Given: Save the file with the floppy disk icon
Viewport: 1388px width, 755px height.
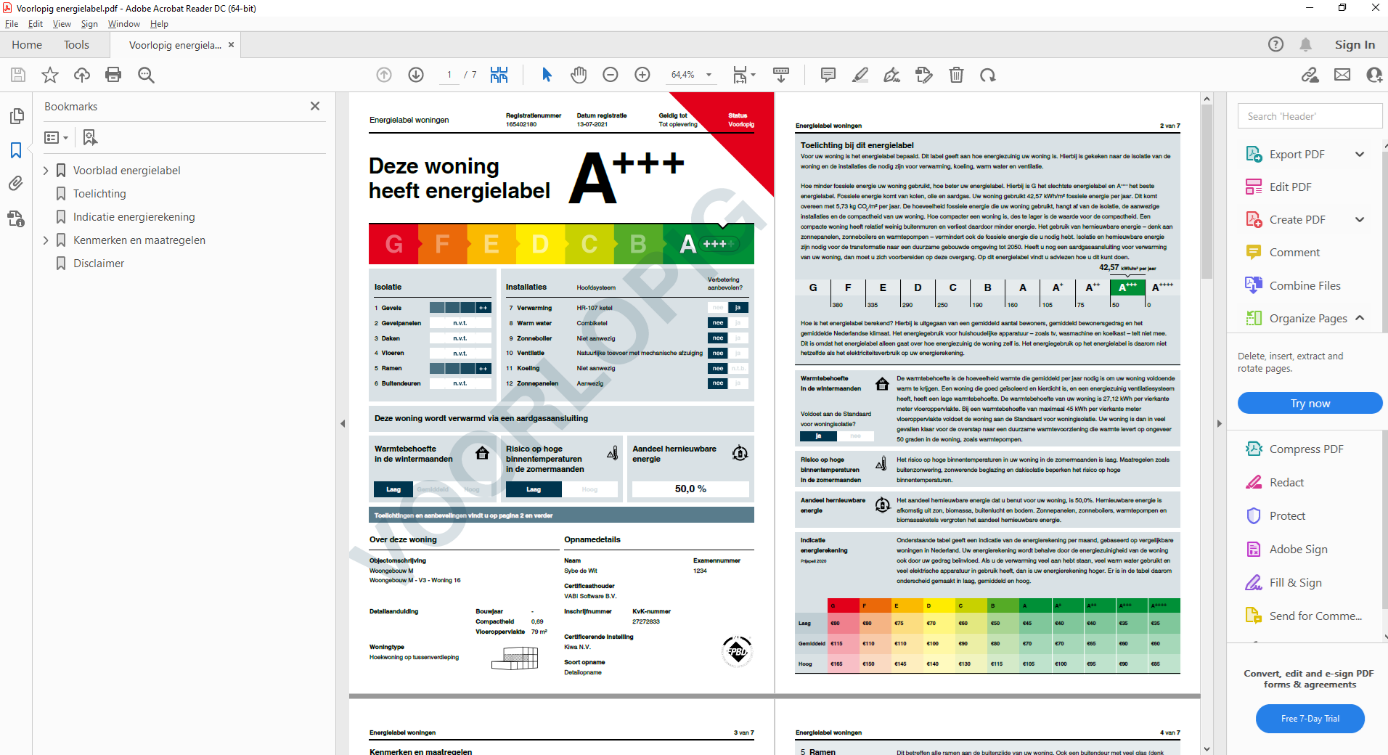Looking at the screenshot, I should 18,75.
